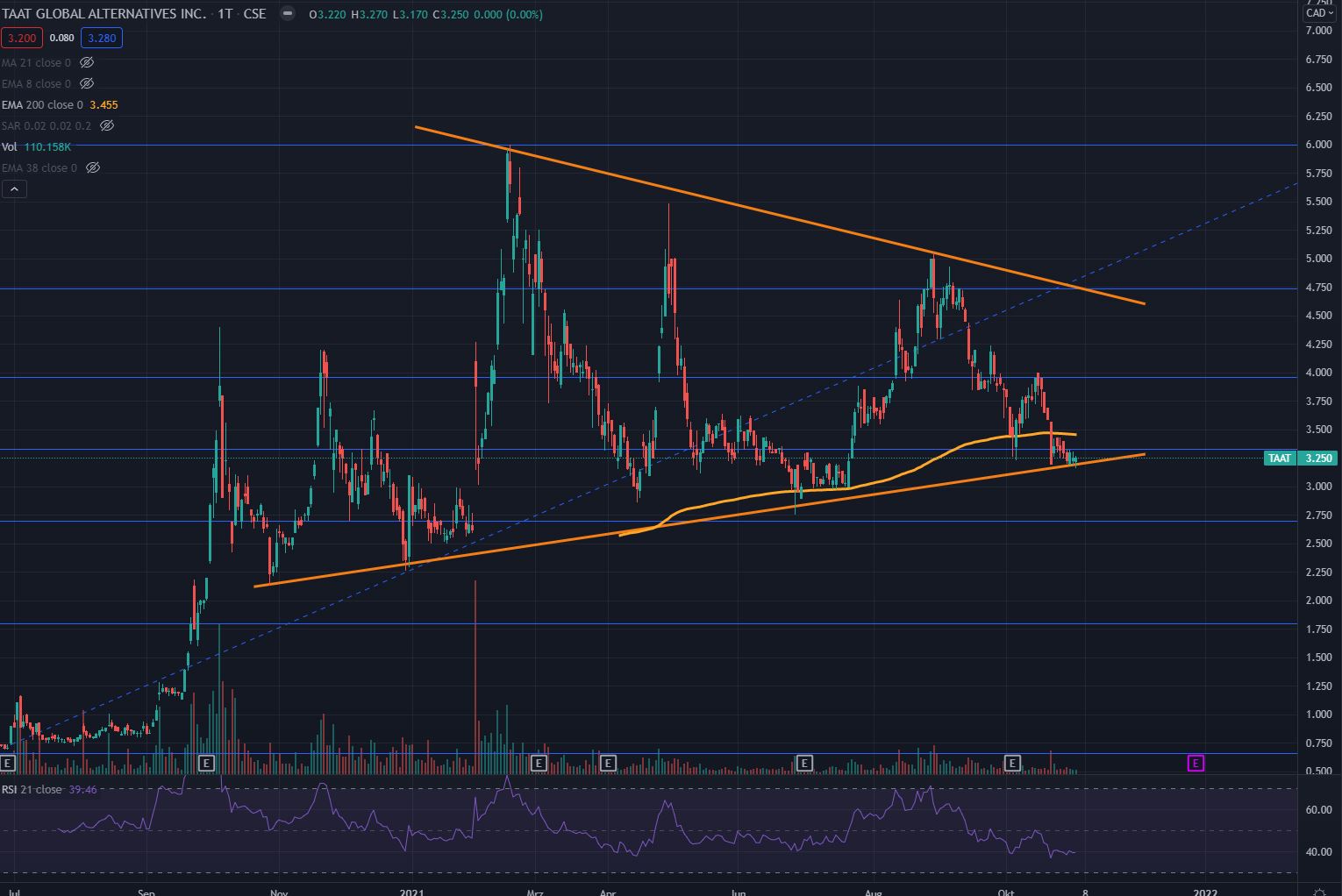Click the Sep label on time axis

coord(146,892)
